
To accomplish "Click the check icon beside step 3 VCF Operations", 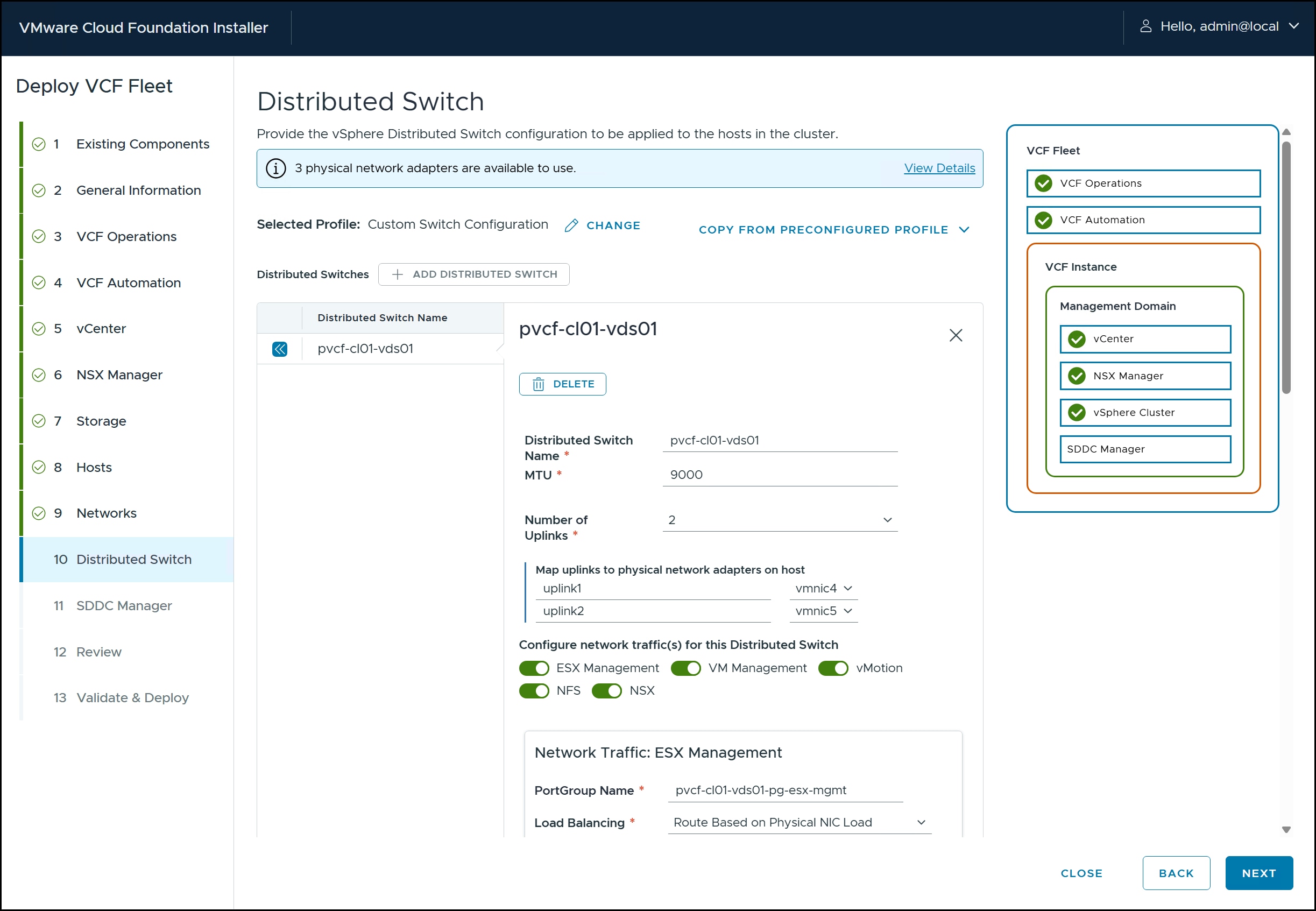I will 39,236.
